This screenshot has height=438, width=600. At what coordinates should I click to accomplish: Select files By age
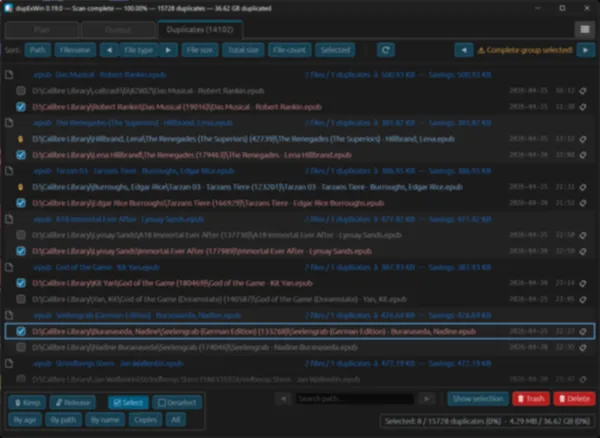[25, 420]
